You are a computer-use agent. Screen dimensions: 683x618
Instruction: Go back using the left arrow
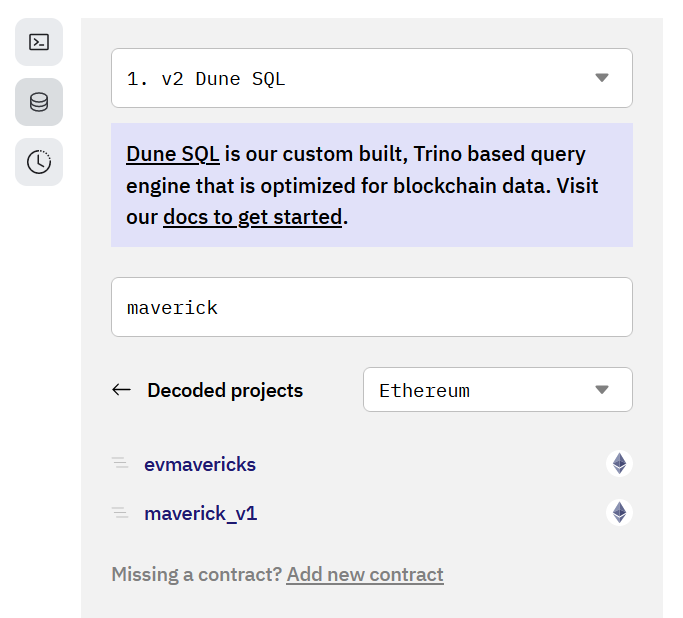[122, 390]
